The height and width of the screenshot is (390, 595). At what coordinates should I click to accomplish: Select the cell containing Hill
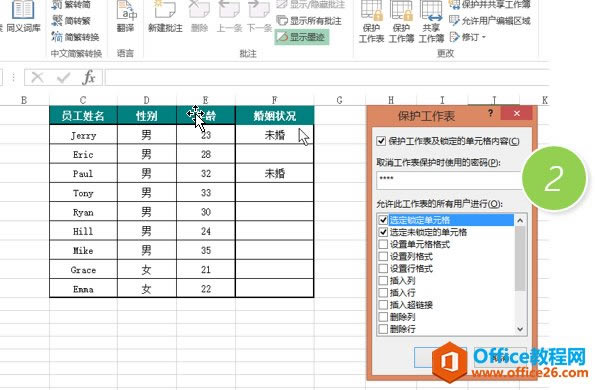[x=83, y=231]
